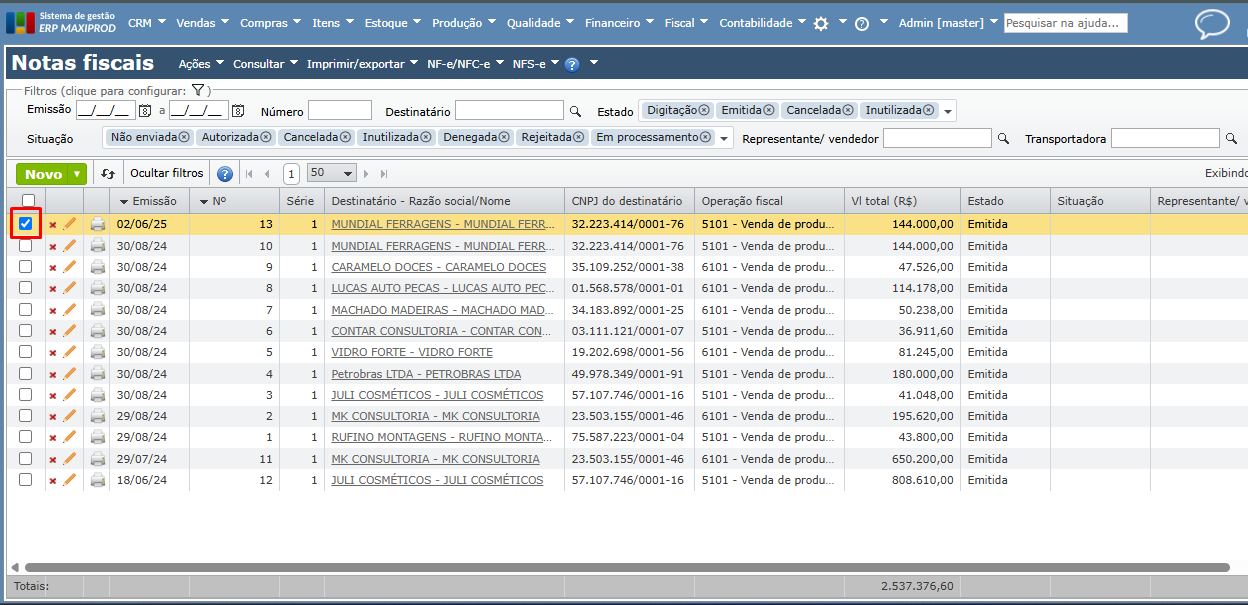
Task: Click the search magnifier next to Destinatário field
Action: (575, 112)
